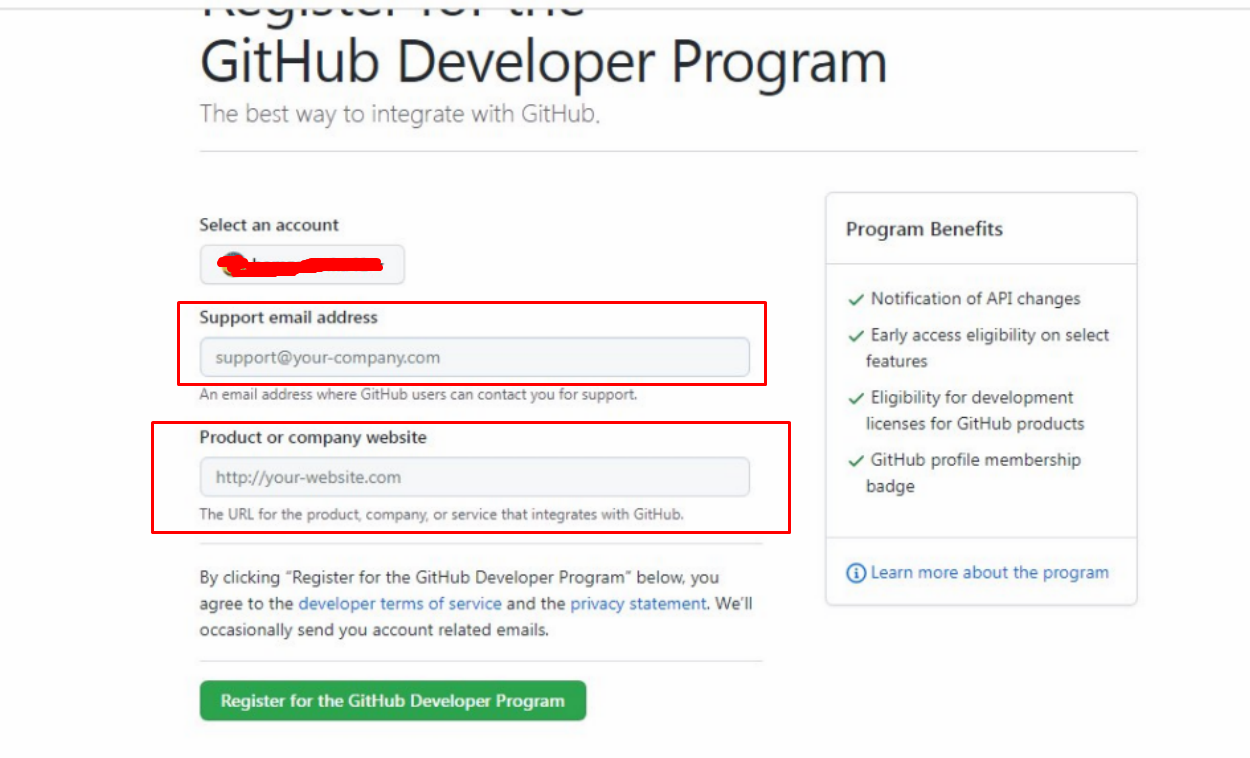Click the checkmark beside Eligibility for development licenses
This screenshot has width=1250, height=758.
coord(856,398)
